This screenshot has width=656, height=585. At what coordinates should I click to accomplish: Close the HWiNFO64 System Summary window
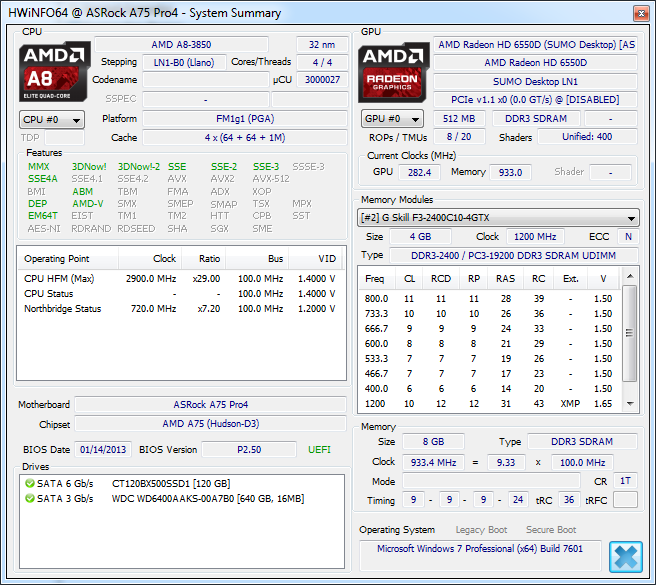pos(638,11)
